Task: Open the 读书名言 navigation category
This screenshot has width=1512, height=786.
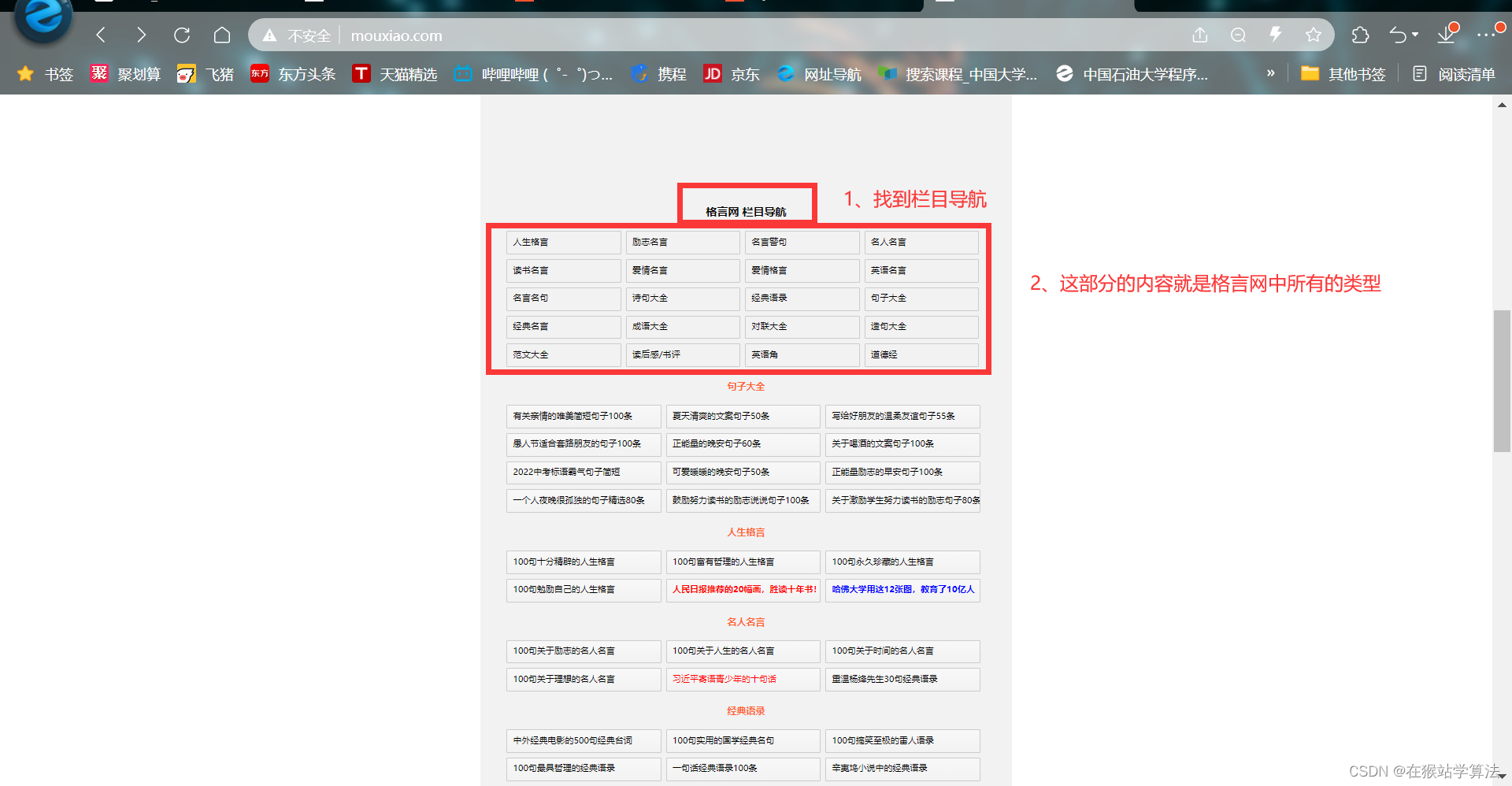Action: (x=563, y=270)
